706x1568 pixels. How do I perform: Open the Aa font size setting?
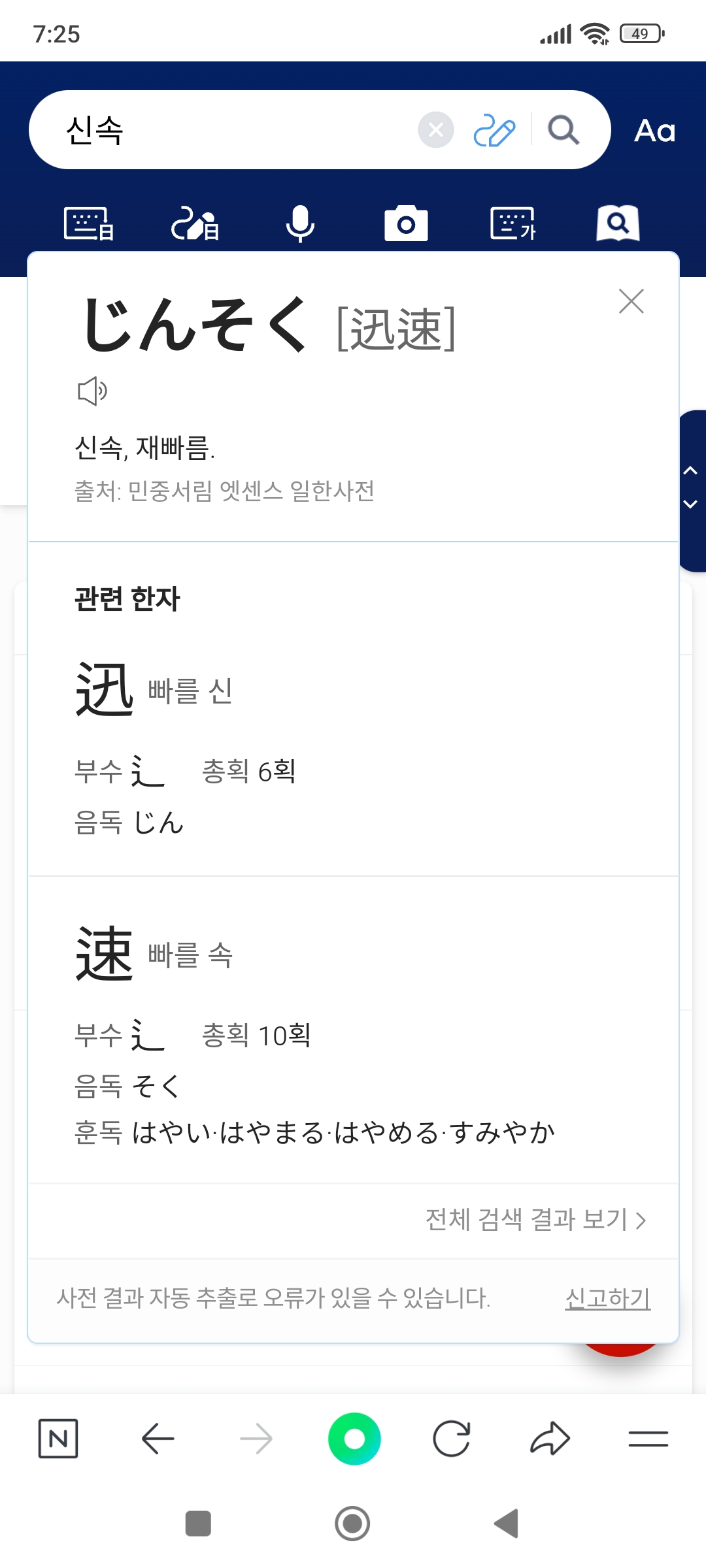click(654, 131)
